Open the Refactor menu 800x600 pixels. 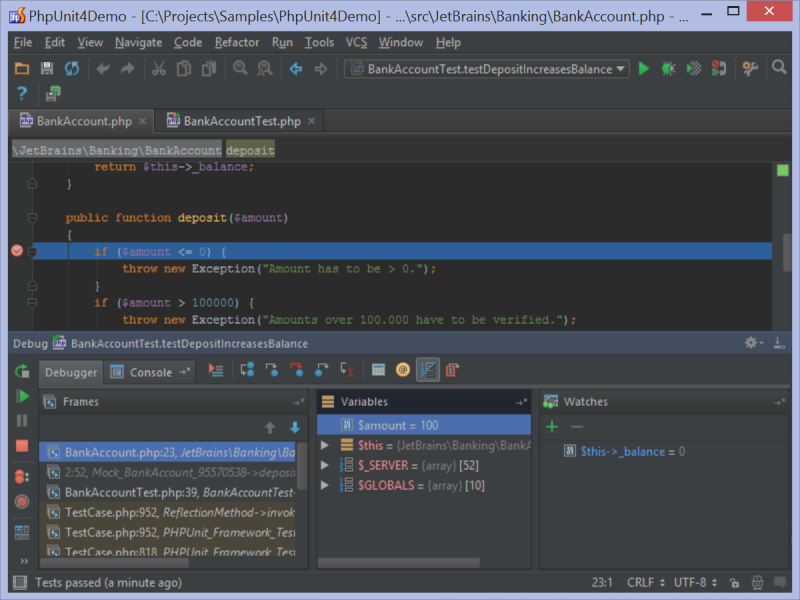click(x=237, y=42)
